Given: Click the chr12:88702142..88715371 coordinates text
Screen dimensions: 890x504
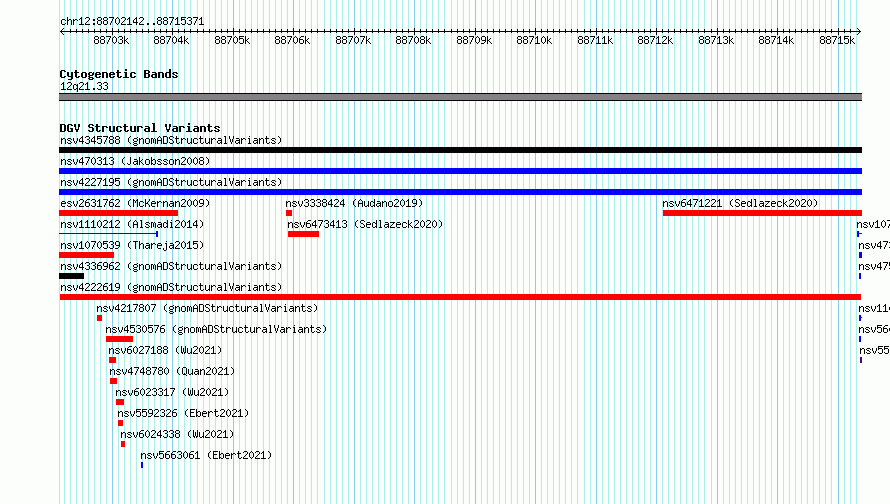Looking at the screenshot, I should tap(132, 21).
